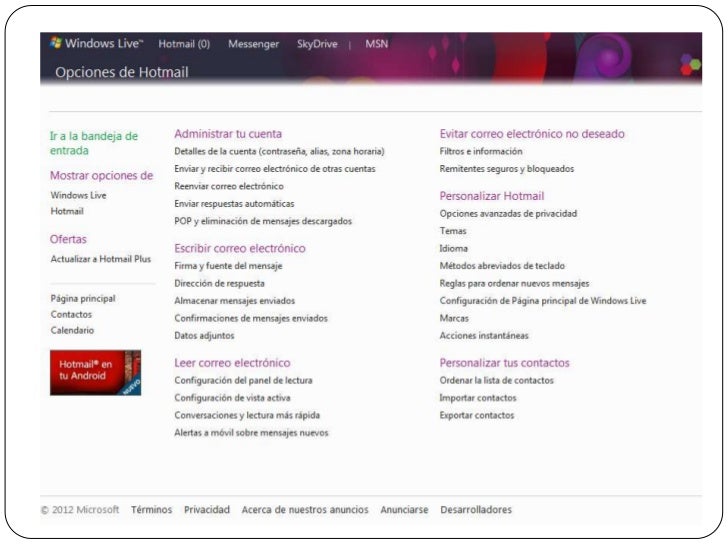The height and width of the screenshot is (546, 728).
Task: Open Almacenar mensajes enviados
Action: (234, 301)
